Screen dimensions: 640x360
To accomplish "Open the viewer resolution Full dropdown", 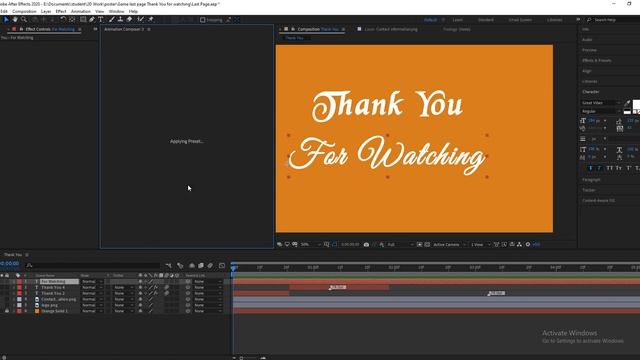I will point(400,244).
